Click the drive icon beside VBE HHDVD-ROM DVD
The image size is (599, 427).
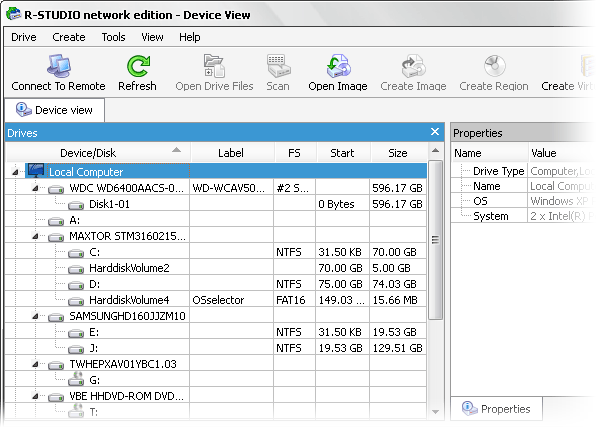coord(56,397)
